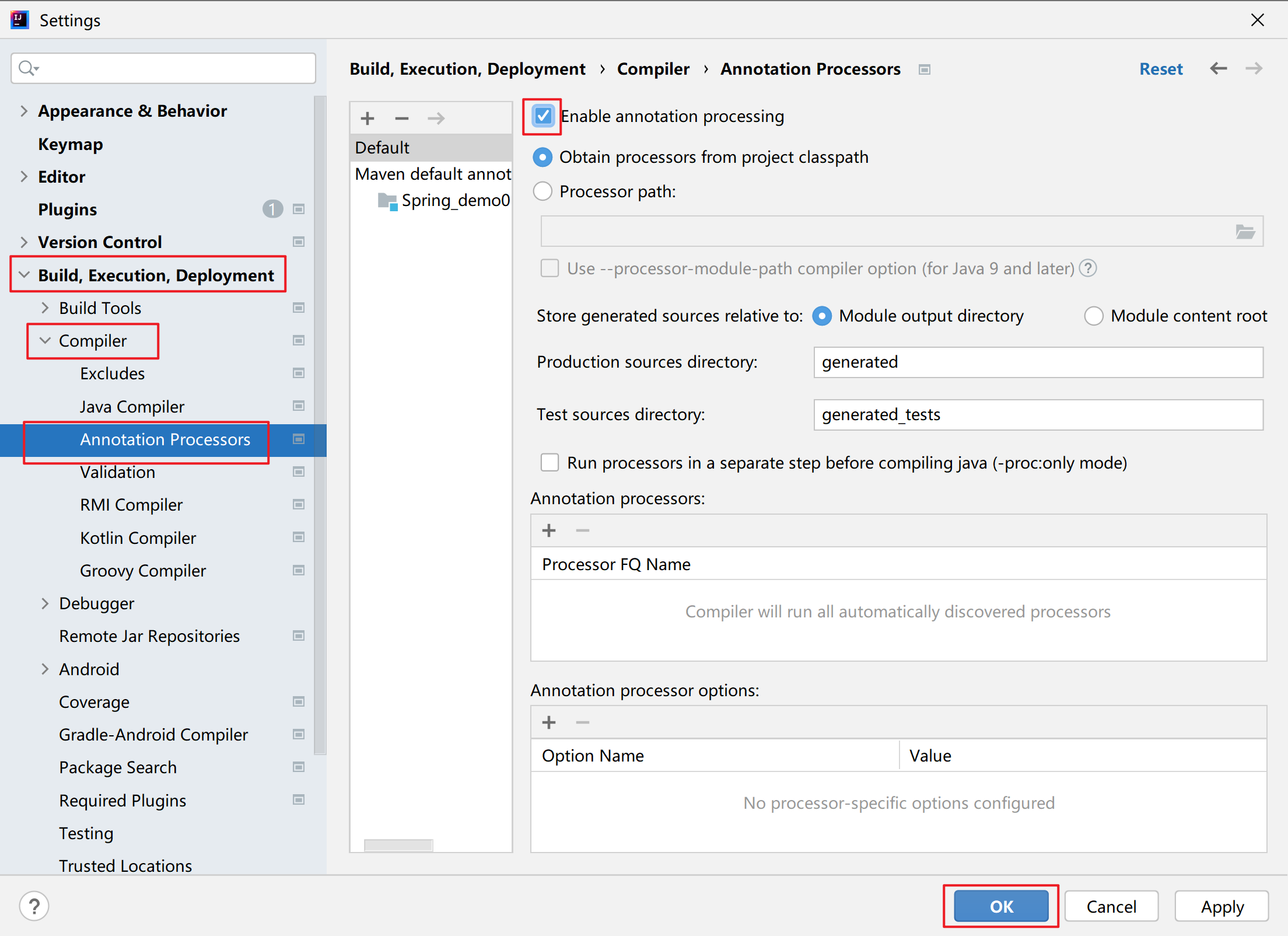Click Test sources directory field
The height and width of the screenshot is (936, 1288).
tap(1038, 415)
